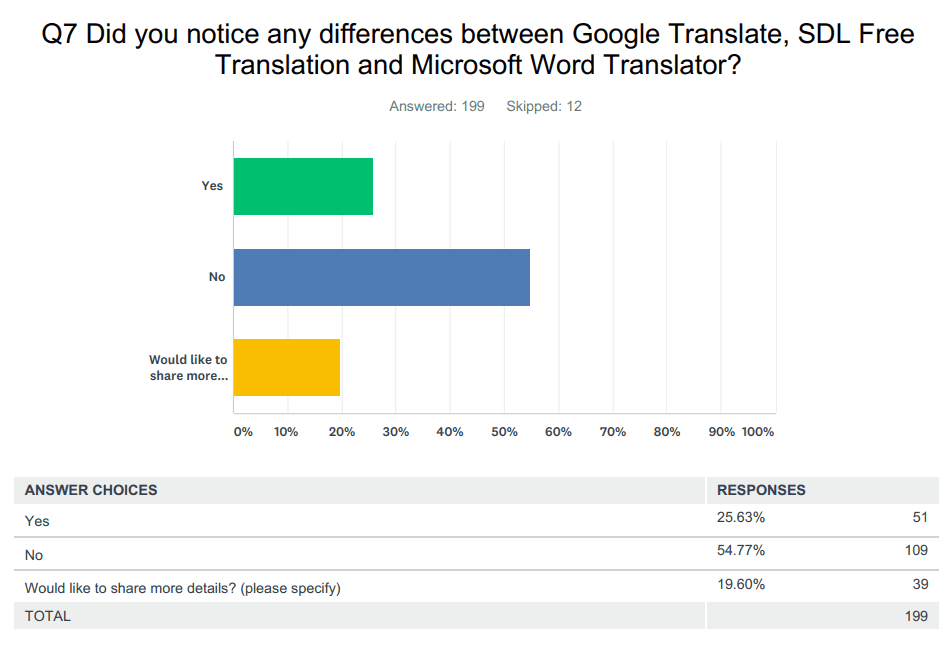Screen dimensions: 952x646
Task: Click the Answered: 199 text
Action: coord(436,106)
